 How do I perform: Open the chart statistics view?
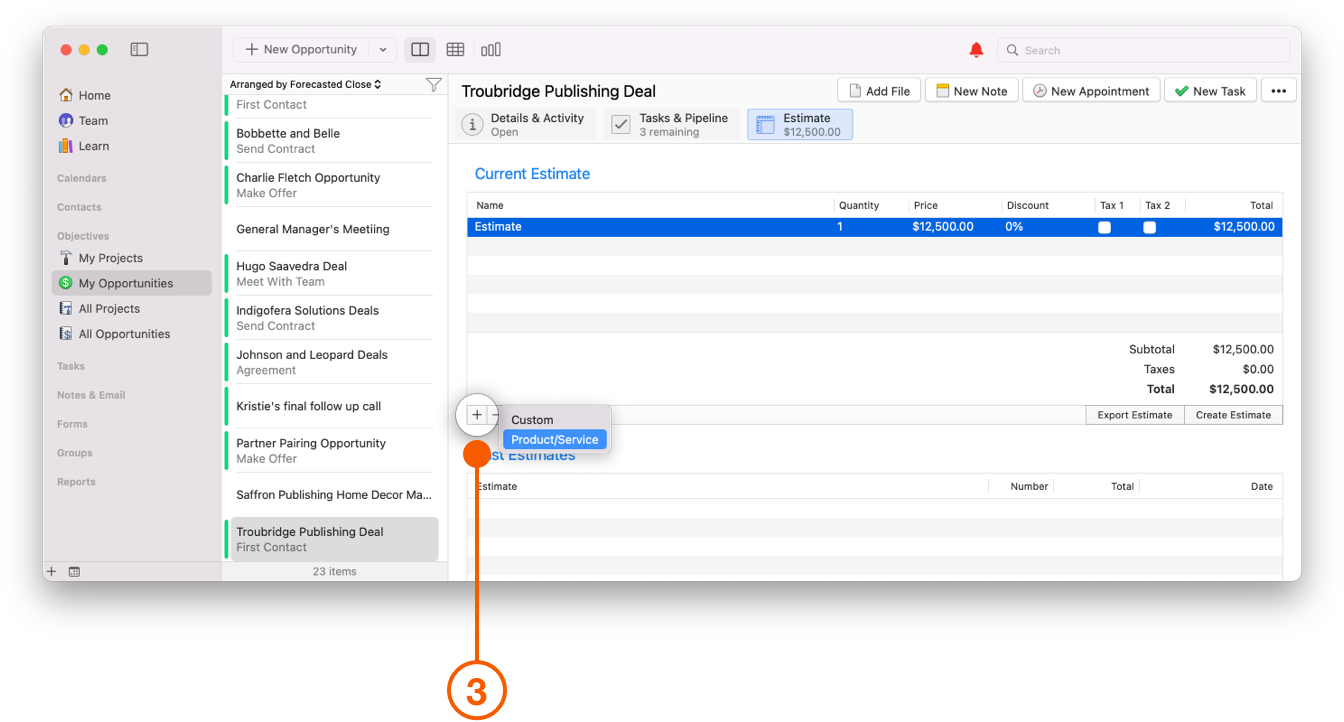pos(491,49)
